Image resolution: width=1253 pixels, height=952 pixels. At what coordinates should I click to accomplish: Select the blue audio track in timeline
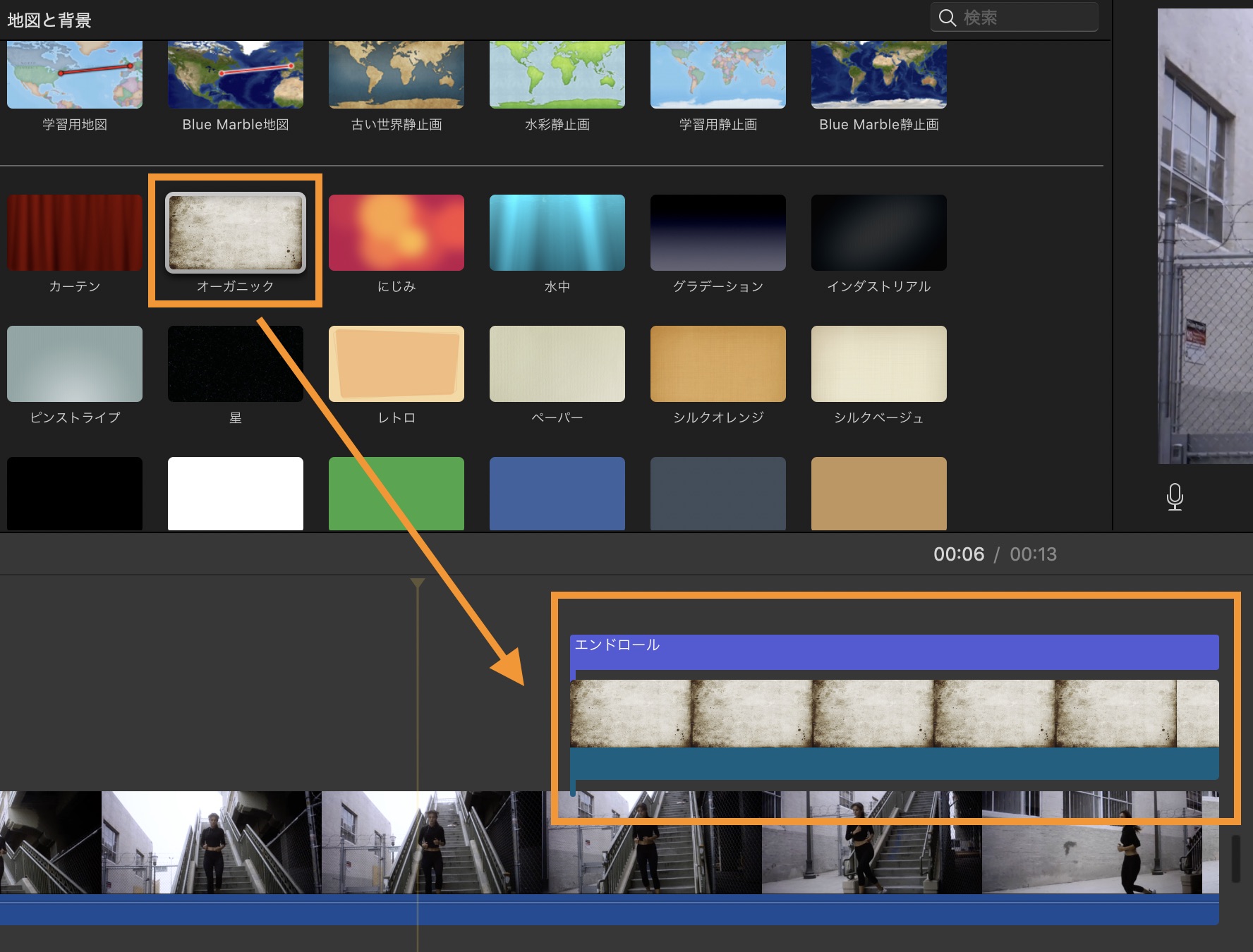(610, 910)
